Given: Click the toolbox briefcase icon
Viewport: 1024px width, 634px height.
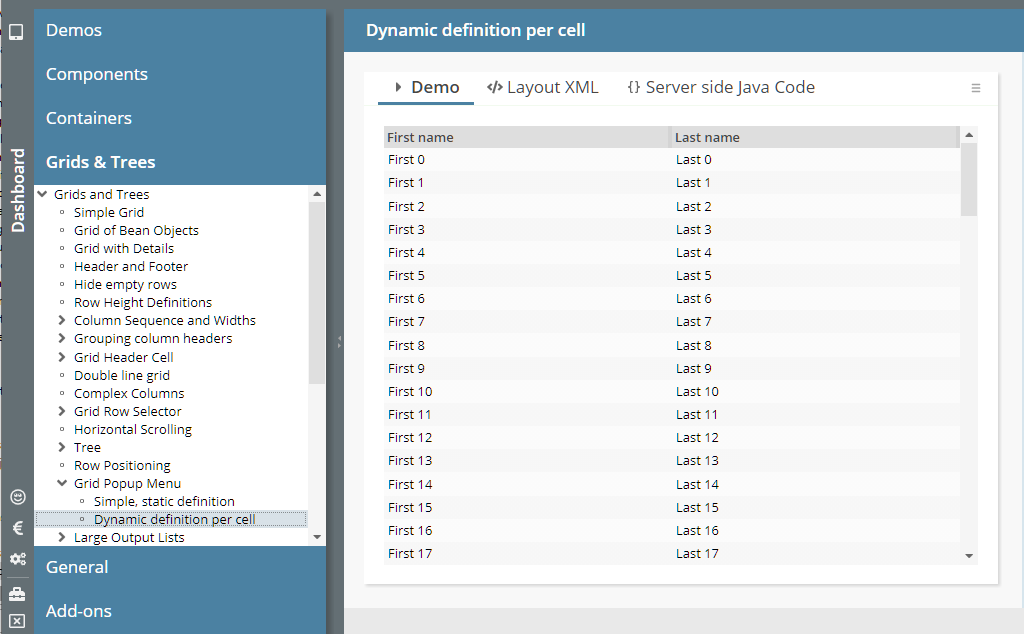Looking at the screenshot, I should [17, 594].
